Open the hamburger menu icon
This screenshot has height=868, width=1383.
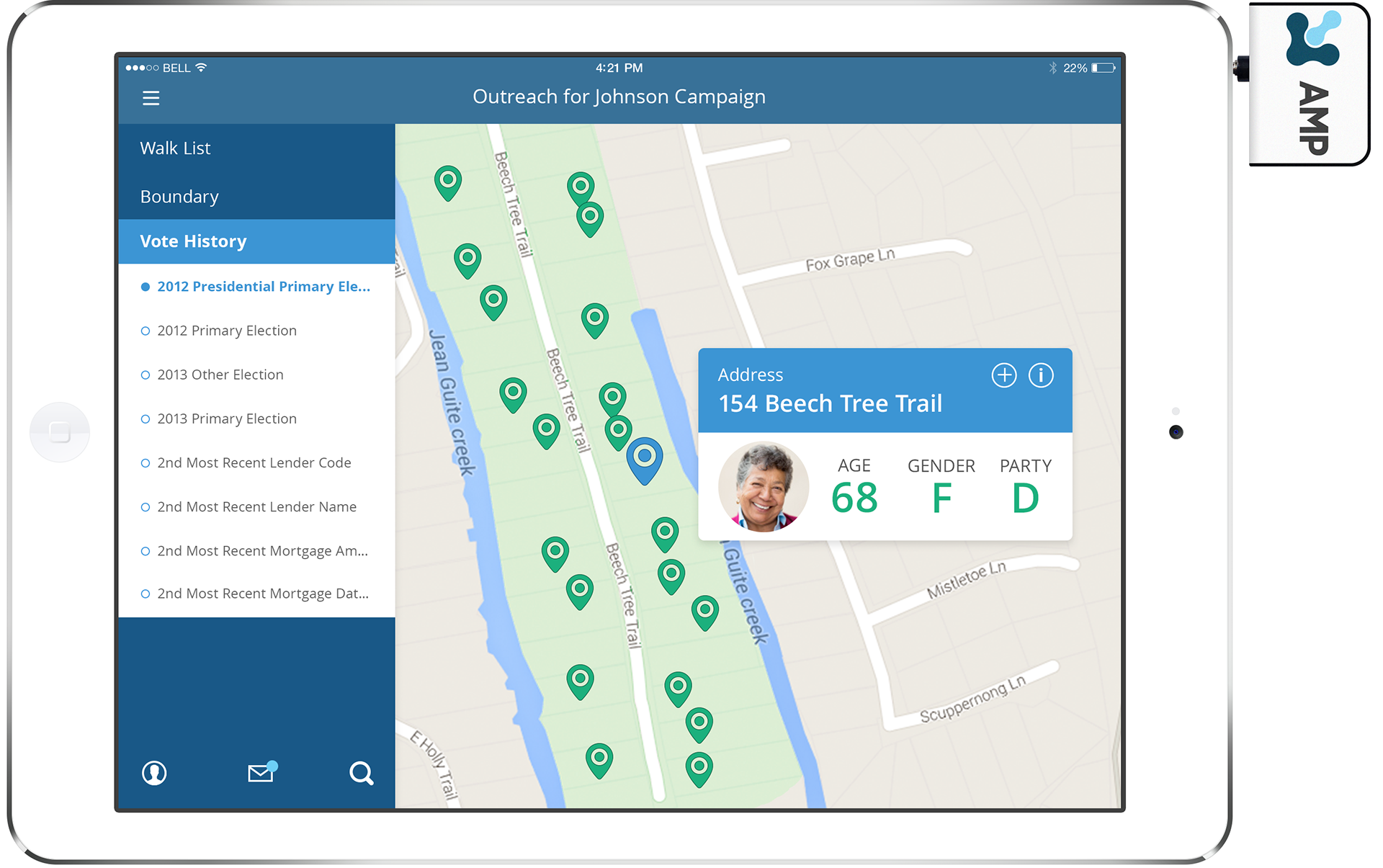pos(151,98)
